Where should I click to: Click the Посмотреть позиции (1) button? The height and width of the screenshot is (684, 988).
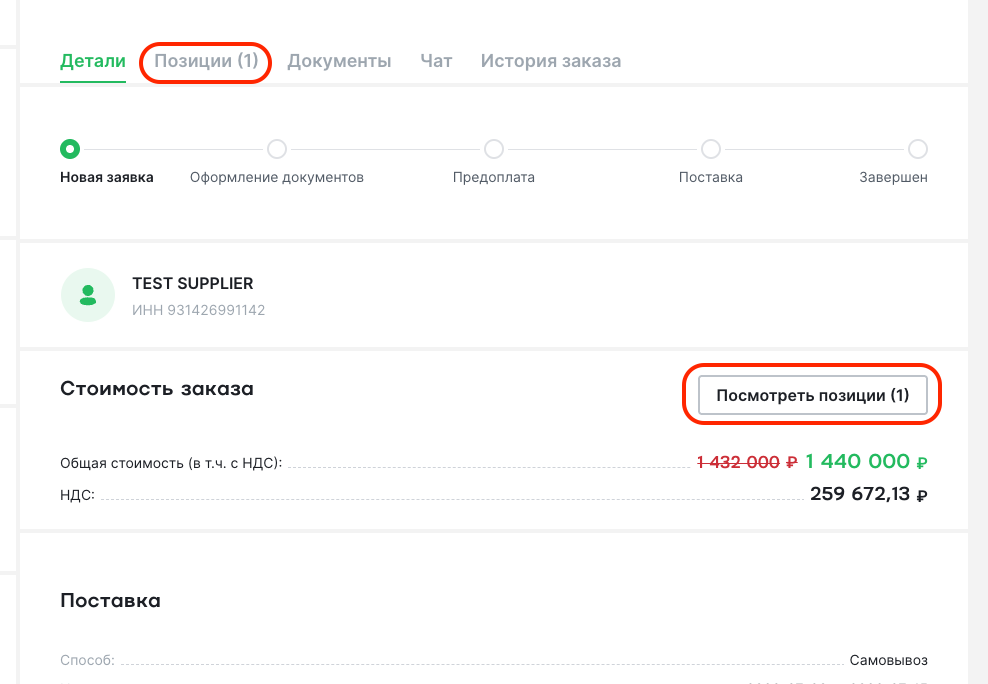point(812,395)
